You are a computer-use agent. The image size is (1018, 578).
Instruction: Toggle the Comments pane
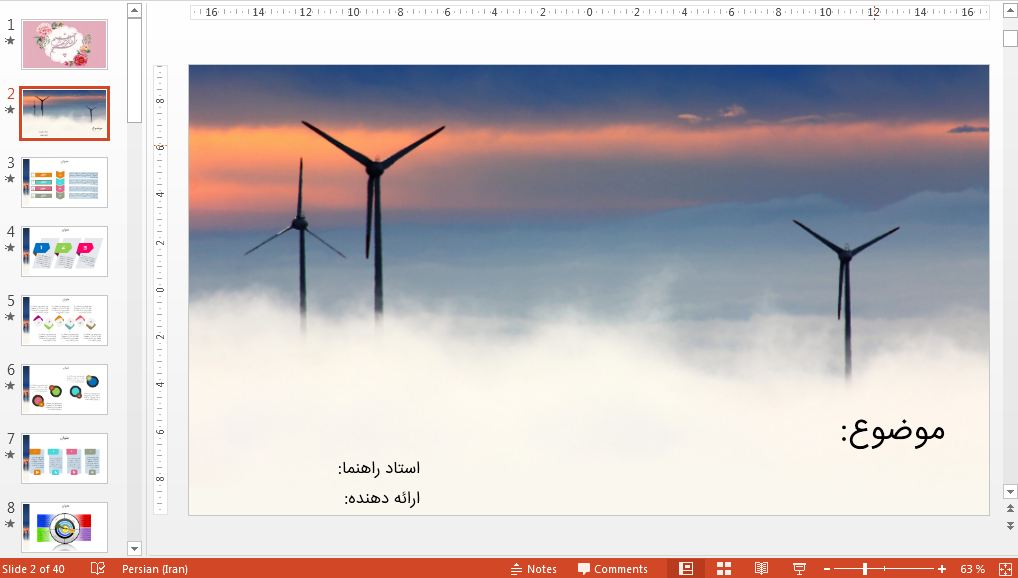(x=612, y=569)
